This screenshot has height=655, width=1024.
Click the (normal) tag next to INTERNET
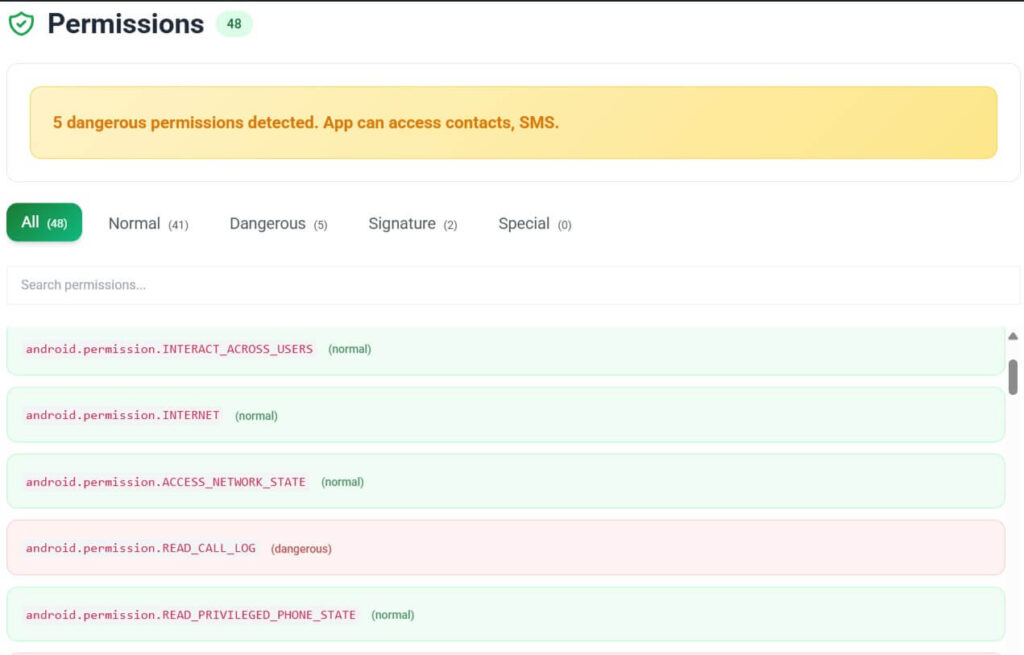256,415
